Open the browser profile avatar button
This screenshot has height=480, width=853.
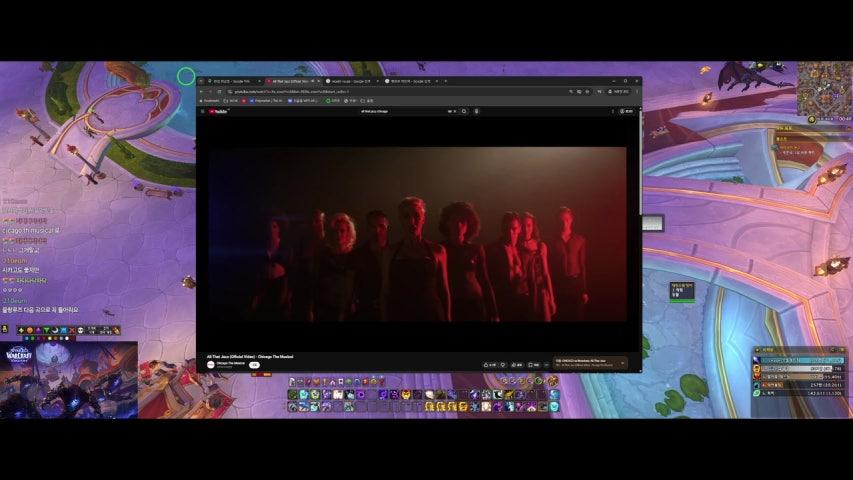coord(619,91)
